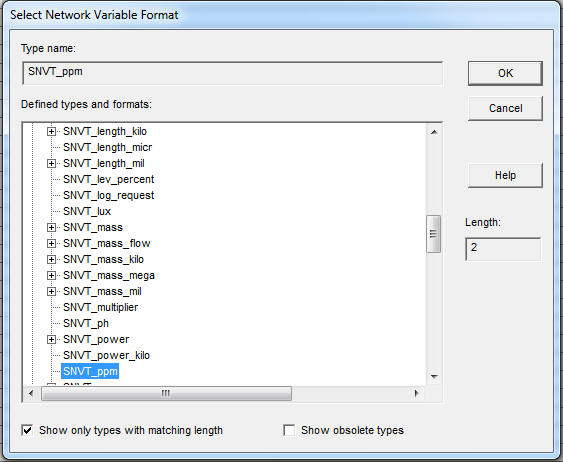Click the horizontal scrollbar right arrow
Viewport: 563px width, 462px height.
click(x=417, y=393)
